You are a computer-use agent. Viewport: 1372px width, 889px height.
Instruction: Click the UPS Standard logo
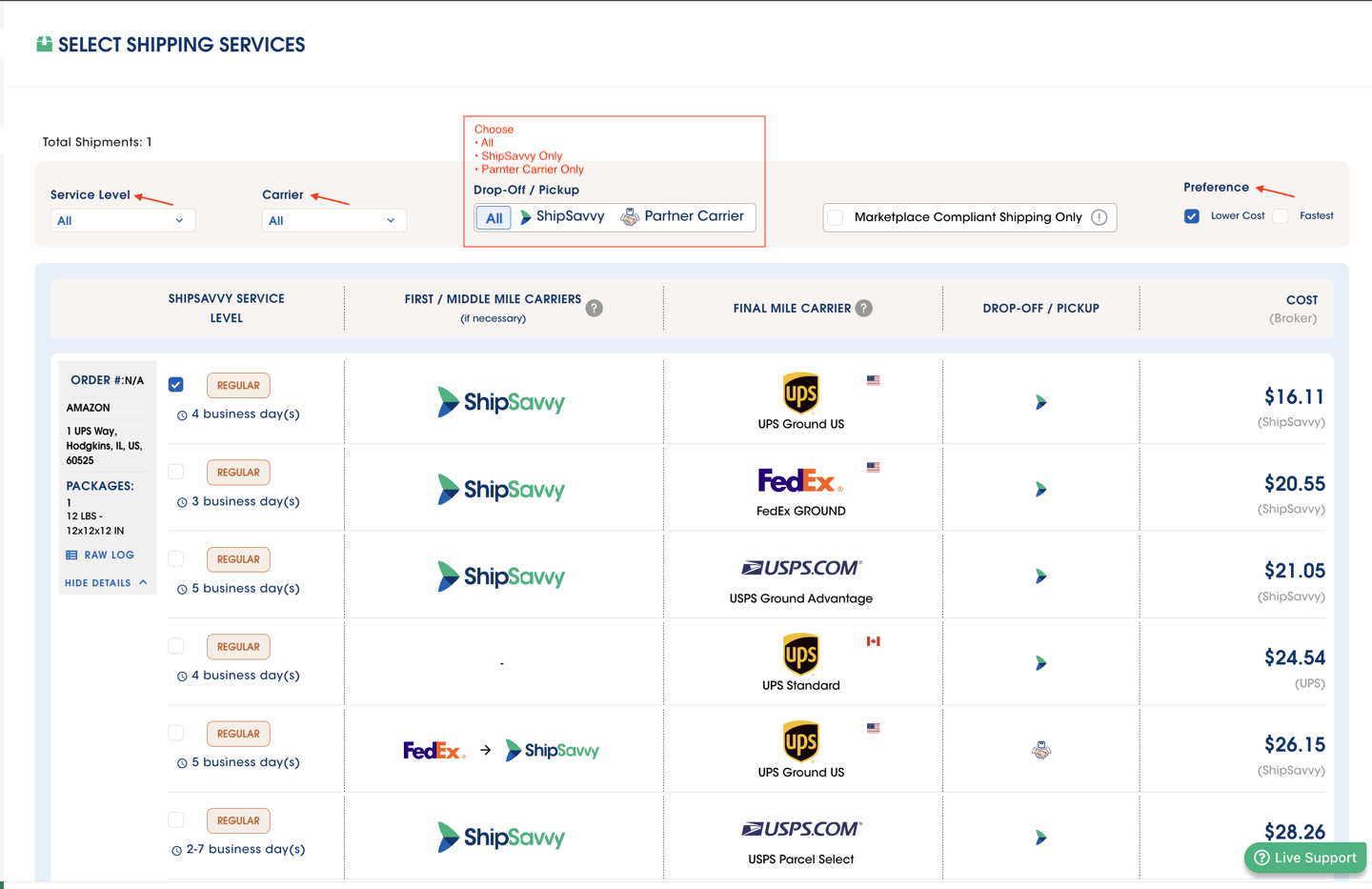click(800, 654)
